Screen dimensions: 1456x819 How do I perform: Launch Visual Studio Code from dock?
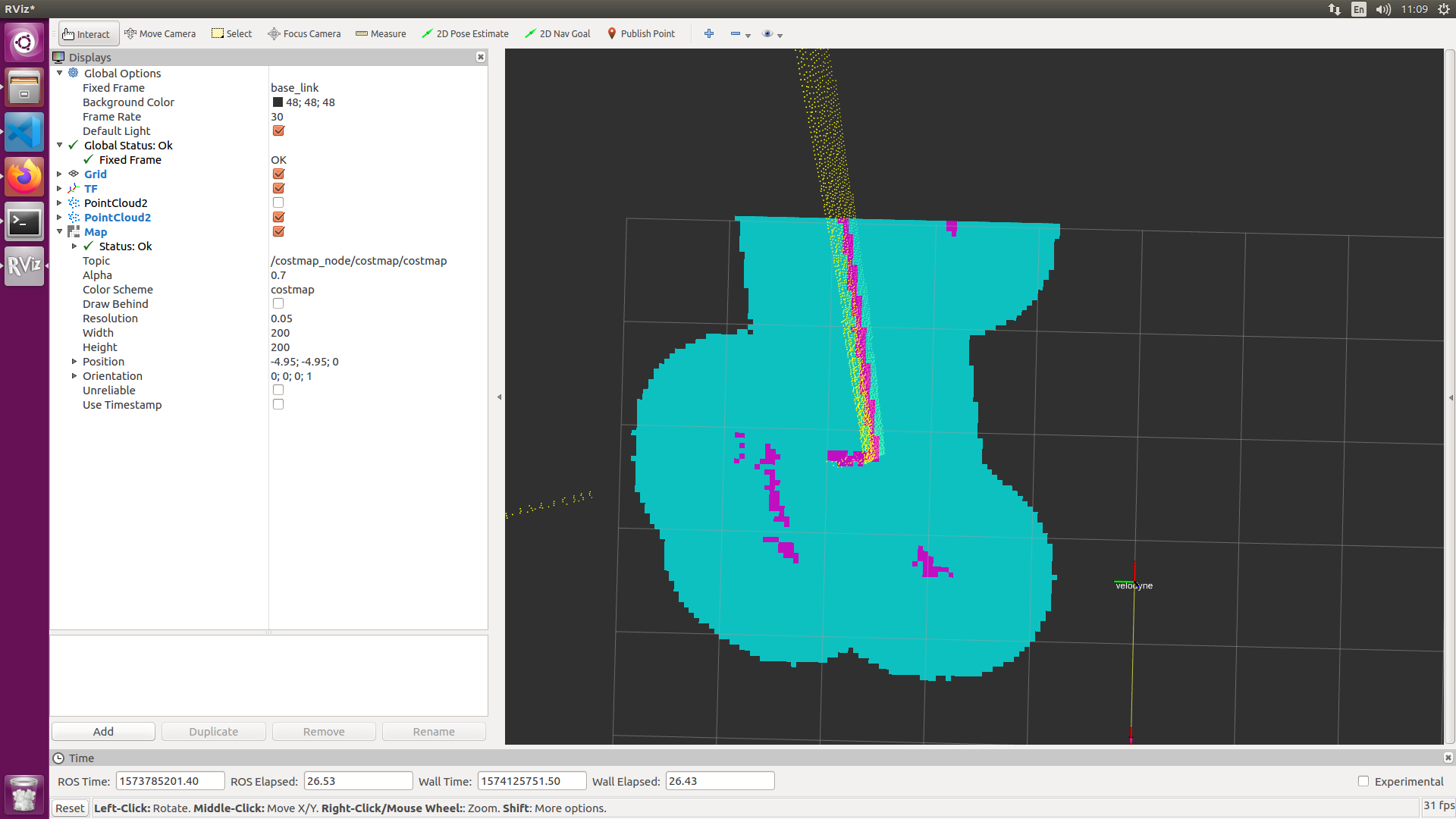tap(24, 132)
